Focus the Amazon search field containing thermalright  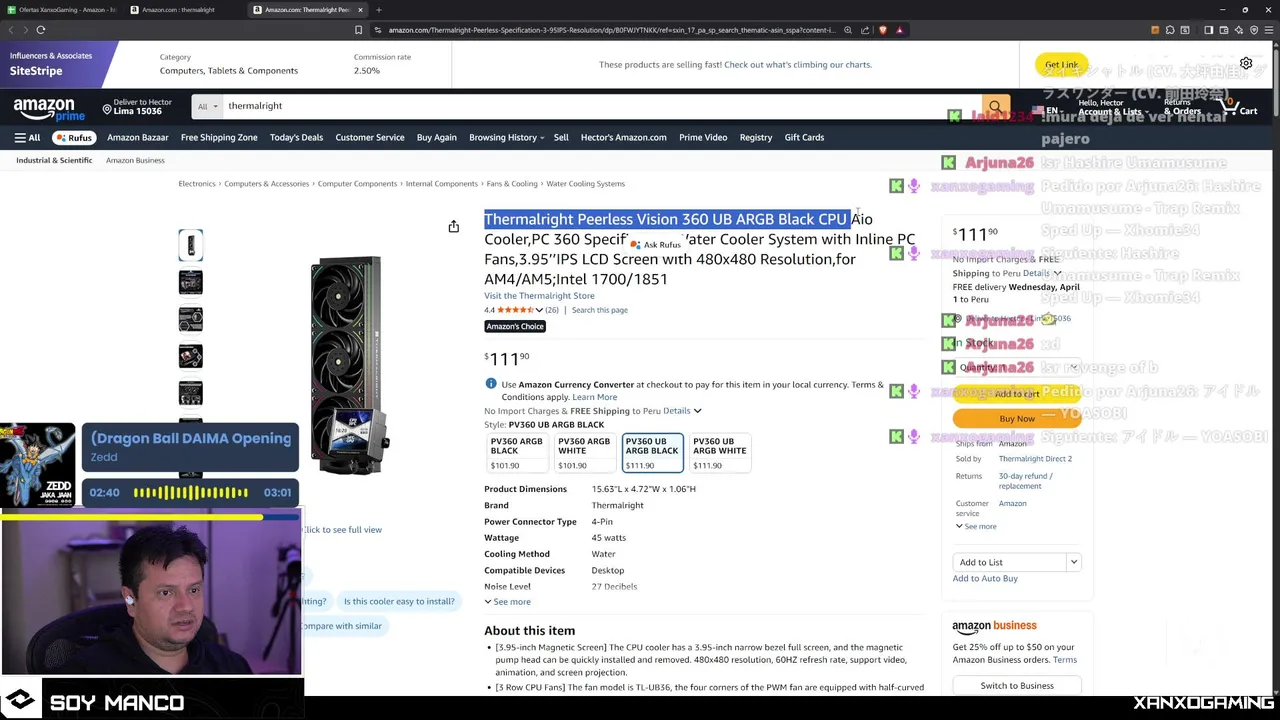point(600,106)
